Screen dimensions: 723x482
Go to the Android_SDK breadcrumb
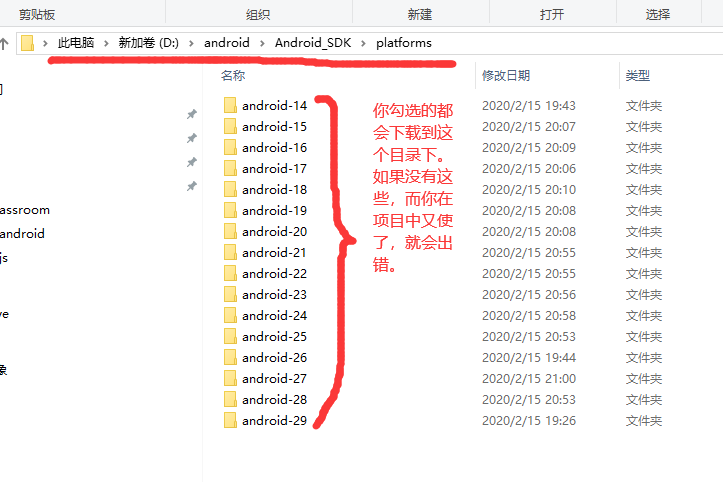(313, 43)
